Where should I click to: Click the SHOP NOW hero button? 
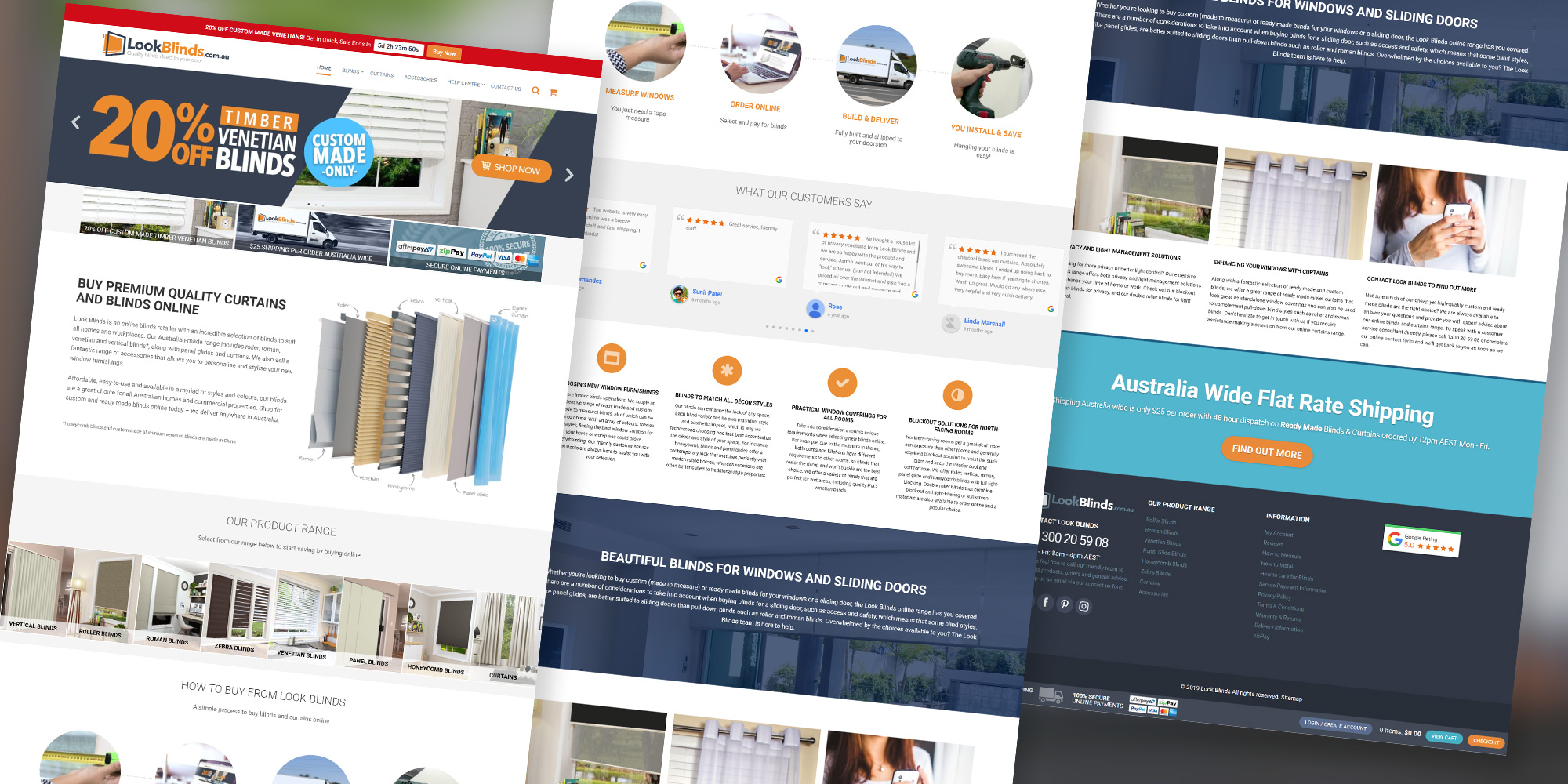511,168
